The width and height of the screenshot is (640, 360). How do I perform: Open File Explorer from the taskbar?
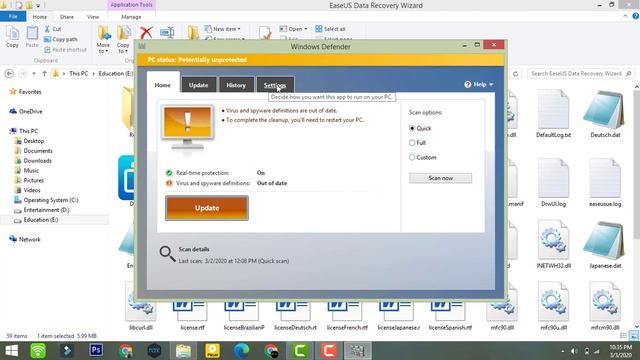pos(183,351)
